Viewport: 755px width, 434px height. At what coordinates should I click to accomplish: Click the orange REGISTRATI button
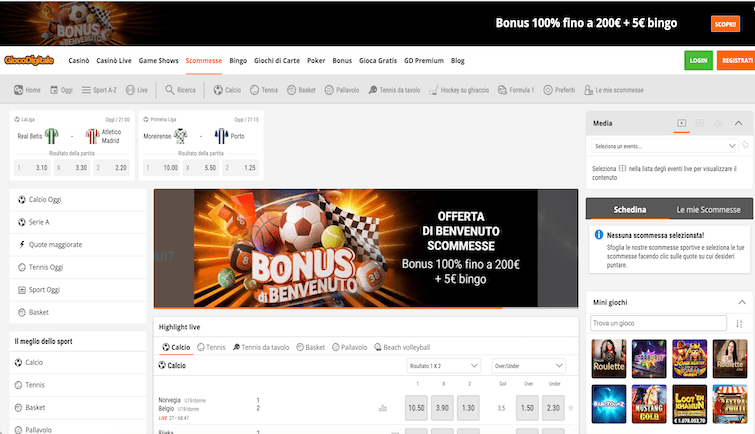pyautogui.click(x=737, y=61)
